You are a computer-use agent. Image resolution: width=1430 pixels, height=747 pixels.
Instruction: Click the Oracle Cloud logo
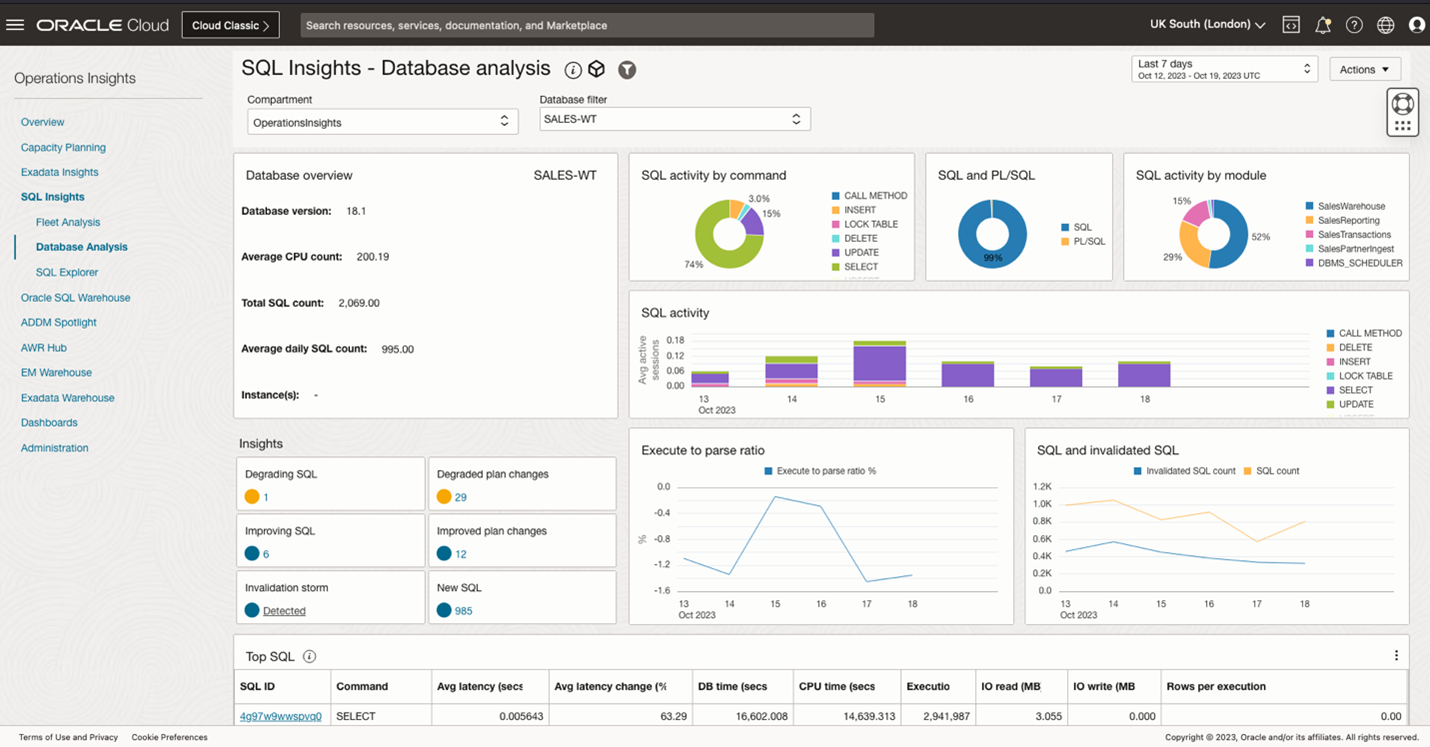tap(103, 25)
